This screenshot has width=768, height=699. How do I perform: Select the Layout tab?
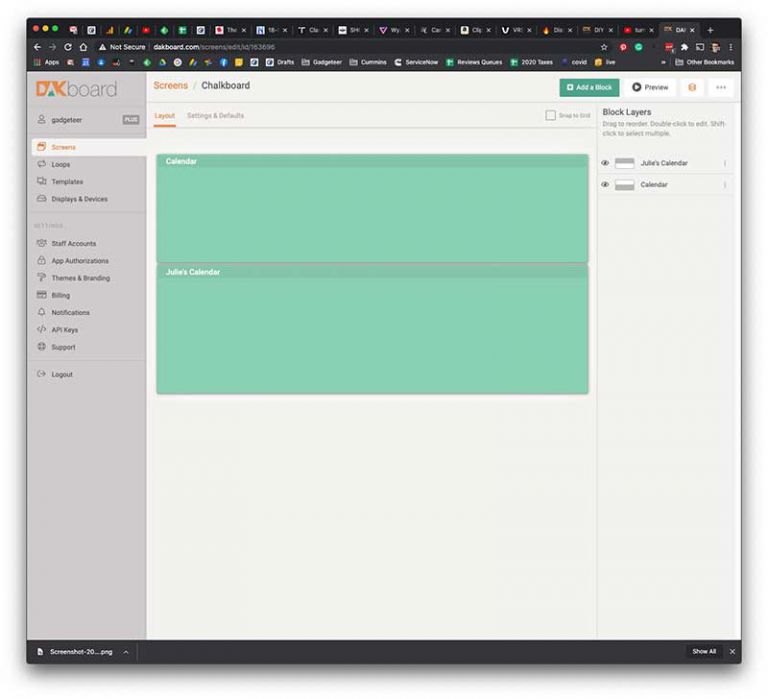pos(164,116)
